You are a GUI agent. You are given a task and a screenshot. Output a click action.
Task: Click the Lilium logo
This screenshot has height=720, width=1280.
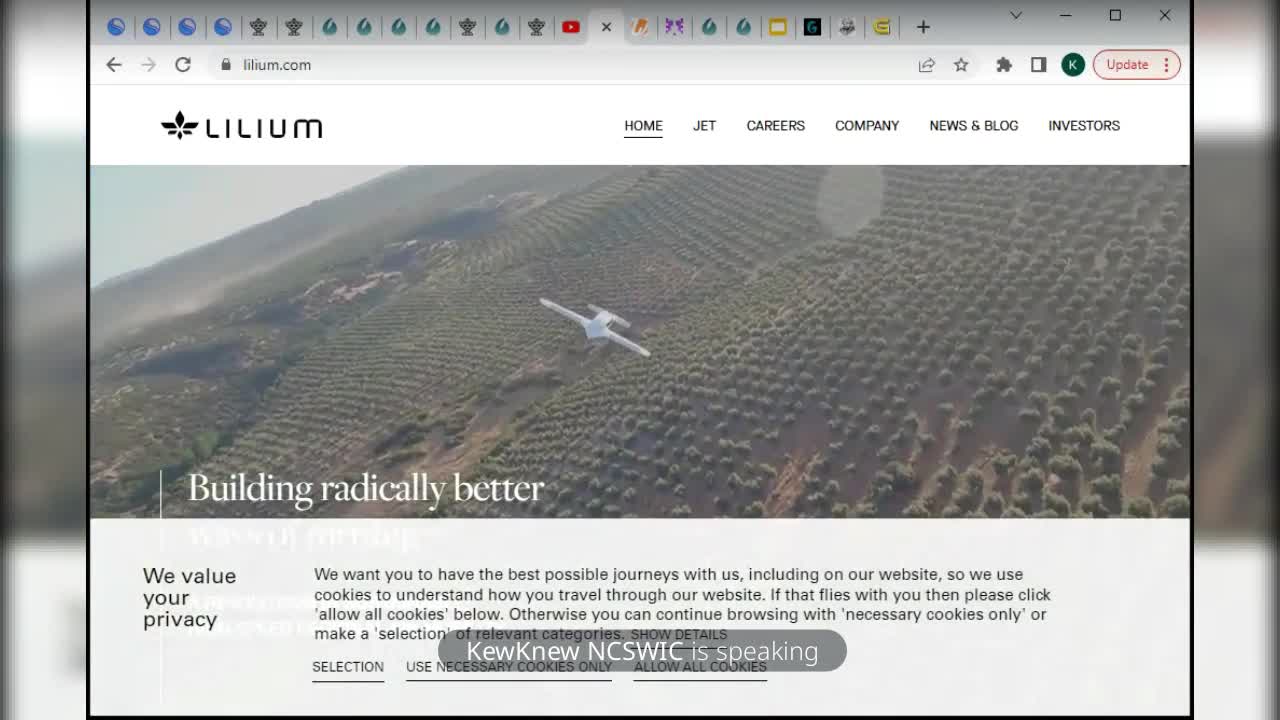point(242,126)
